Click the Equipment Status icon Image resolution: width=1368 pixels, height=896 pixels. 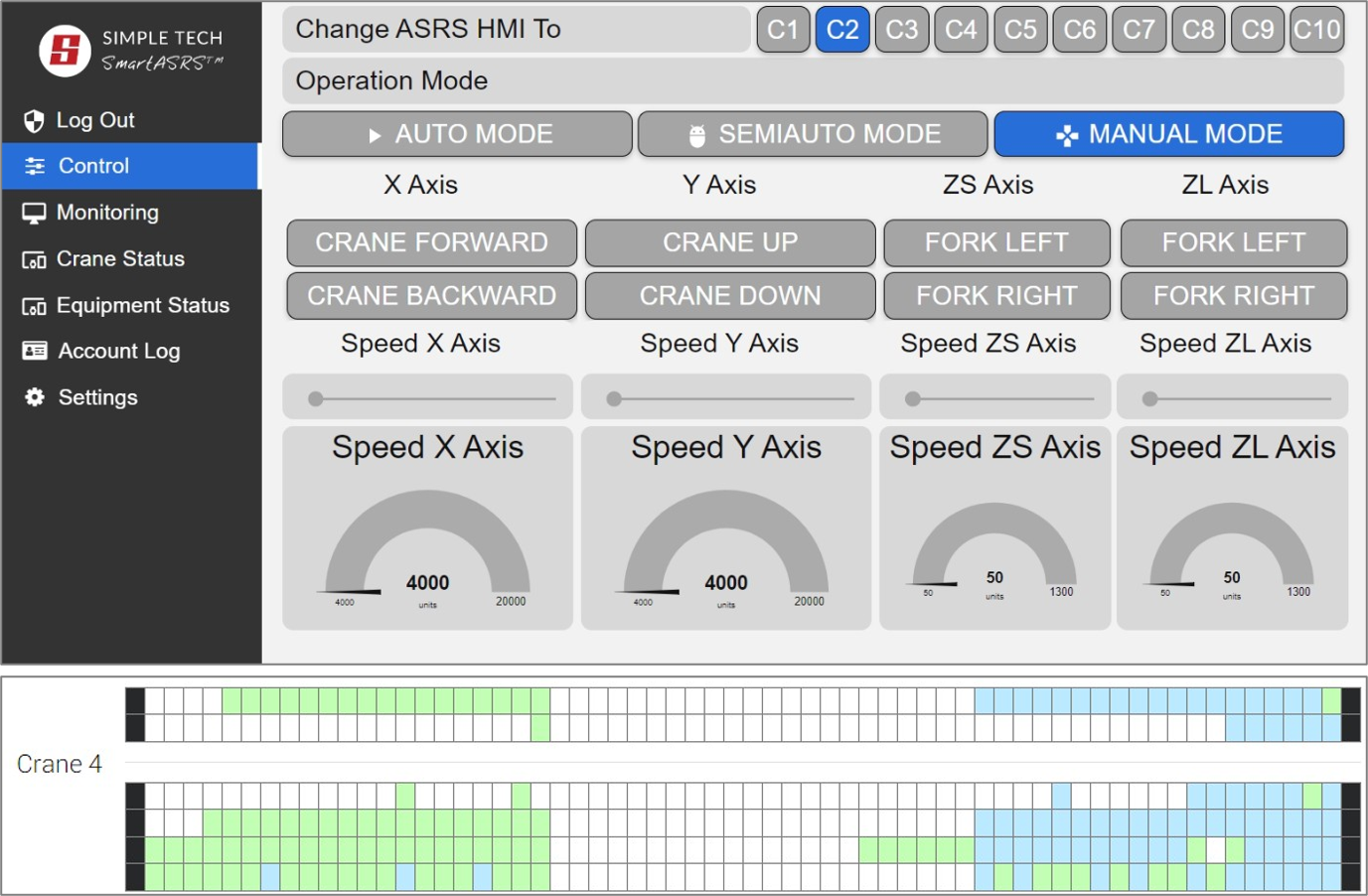(34, 306)
